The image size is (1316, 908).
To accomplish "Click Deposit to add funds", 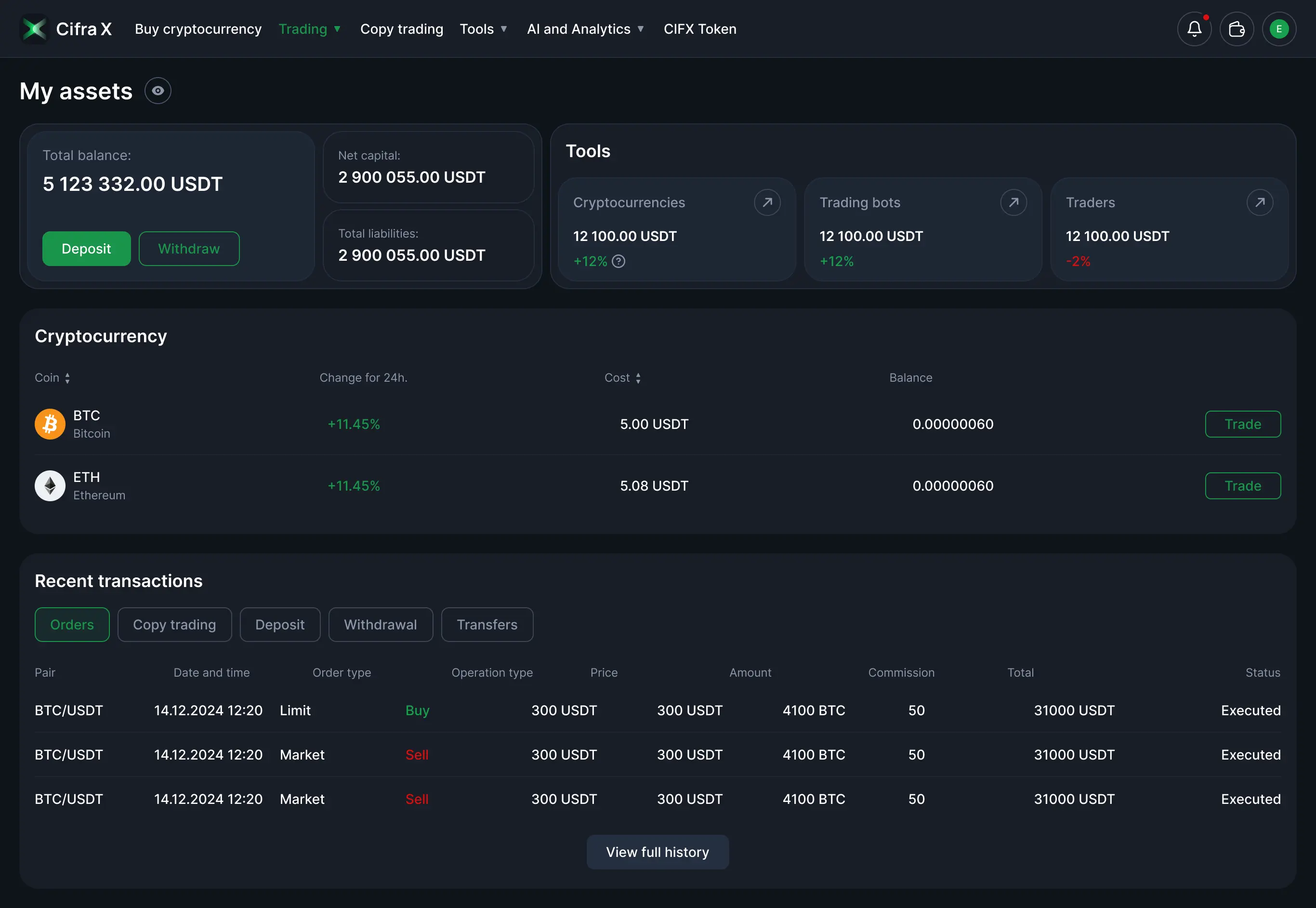I will 86,248.
